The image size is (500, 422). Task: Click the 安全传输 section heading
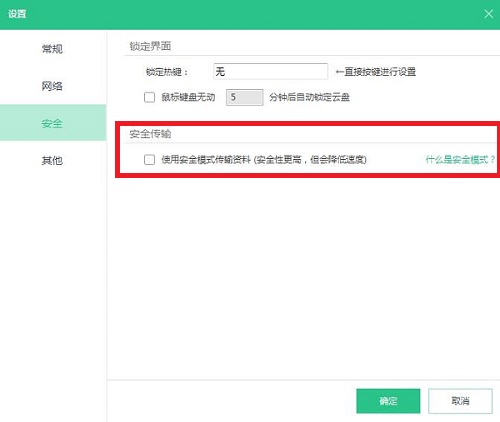pyautogui.click(x=150, y=134)
